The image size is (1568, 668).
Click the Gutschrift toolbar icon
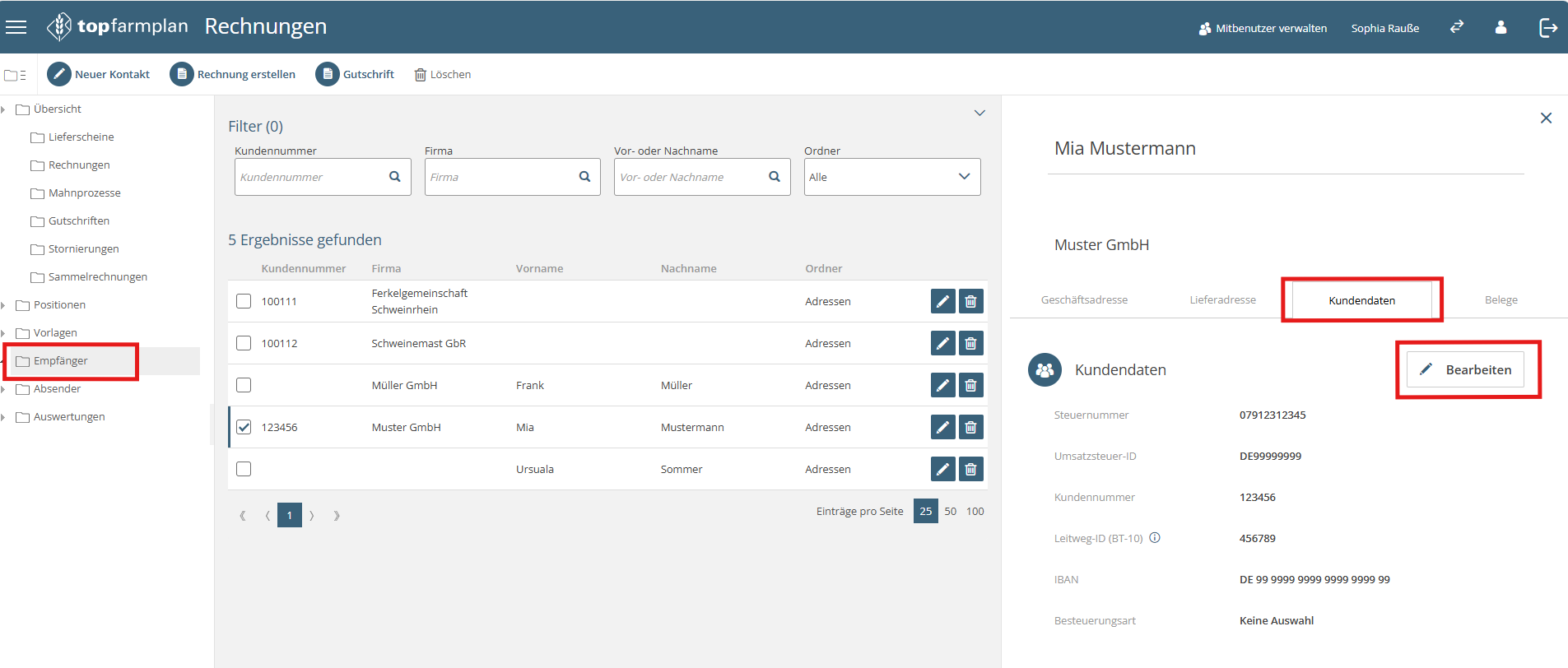pyautogui.click(x=327, y=74)
